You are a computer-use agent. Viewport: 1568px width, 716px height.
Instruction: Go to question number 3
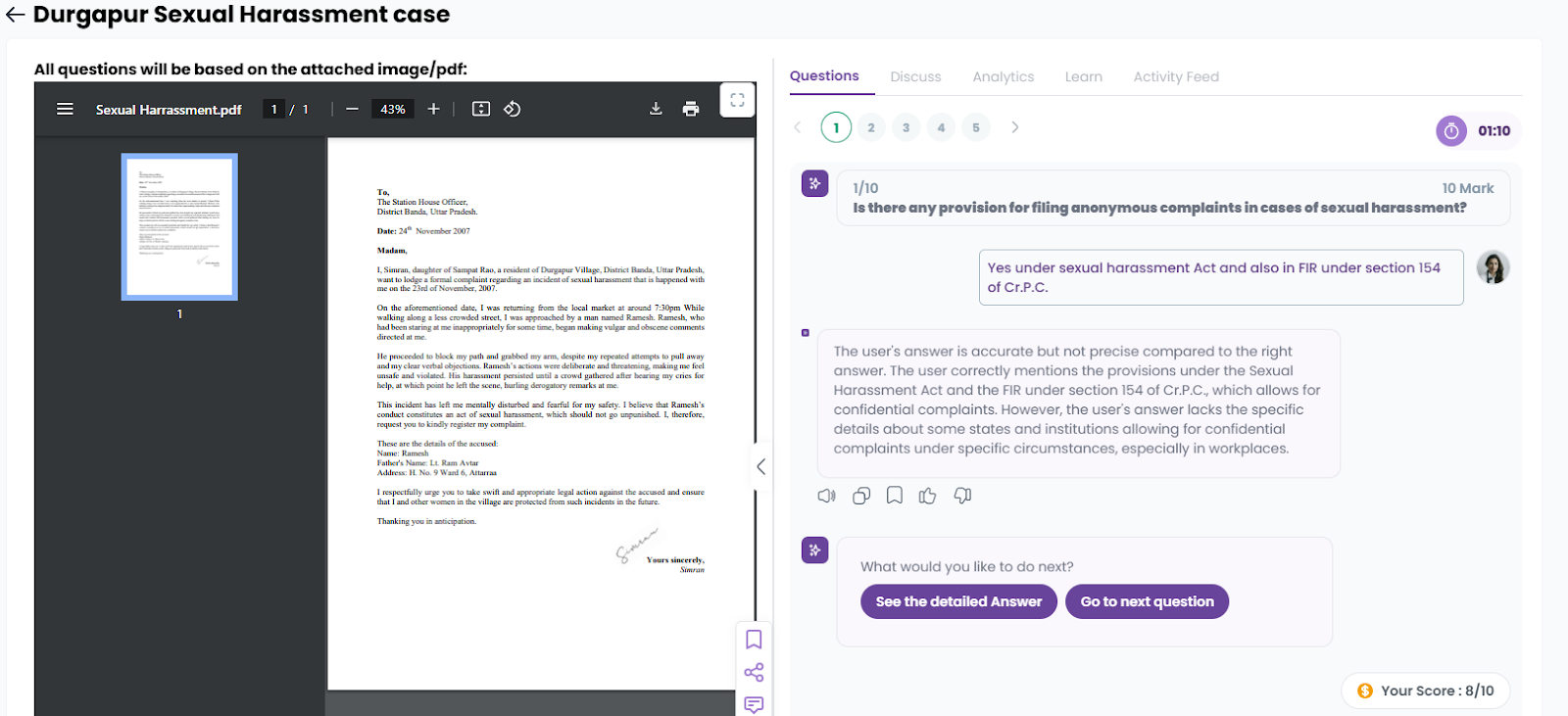pyautogui.click(x=906, y=127)
